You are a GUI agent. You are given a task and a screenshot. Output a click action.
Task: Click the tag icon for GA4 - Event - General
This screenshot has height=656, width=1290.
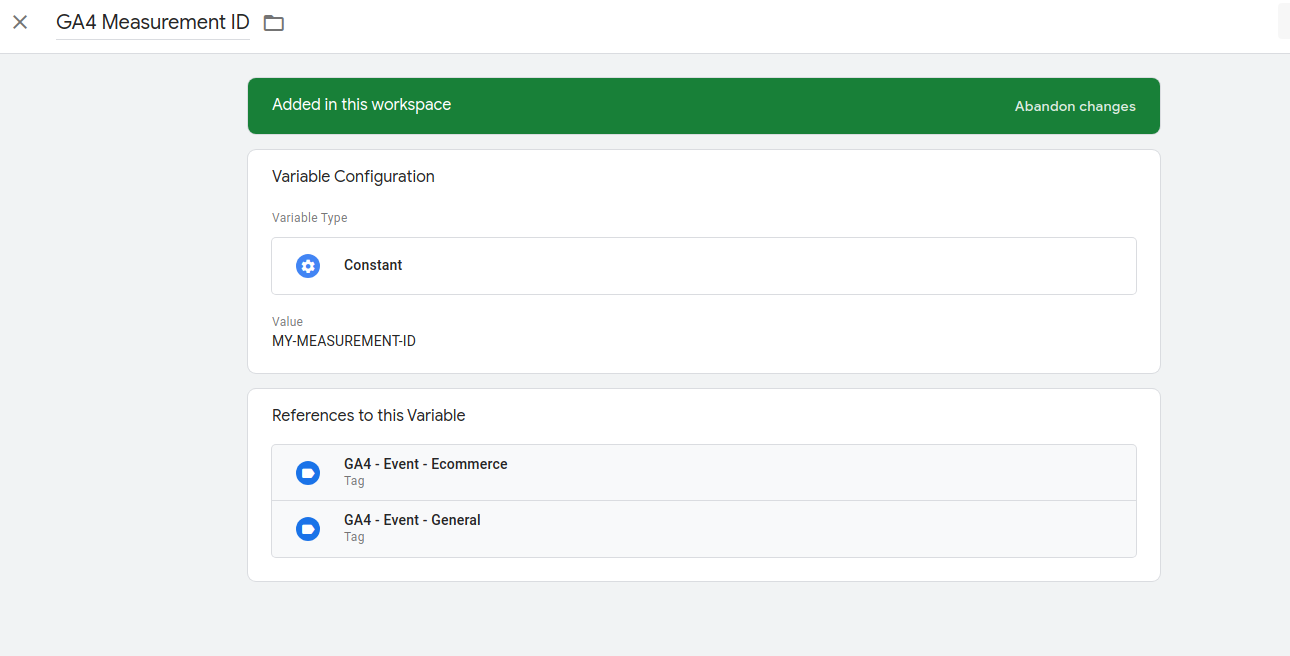(x=308, y=529)
